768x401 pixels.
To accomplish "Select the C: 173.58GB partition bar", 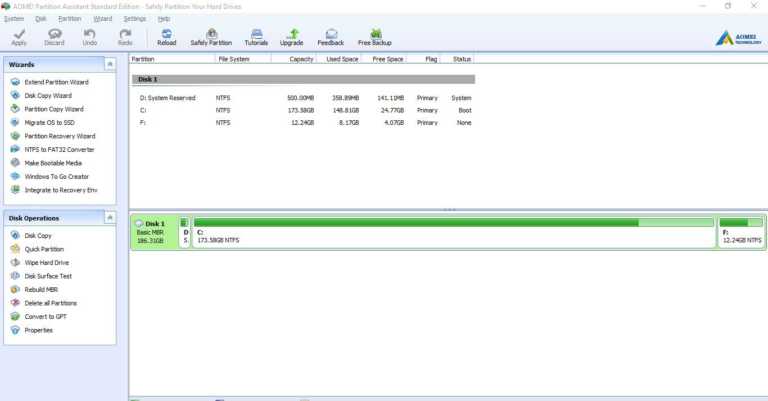I will click(454, 232).
